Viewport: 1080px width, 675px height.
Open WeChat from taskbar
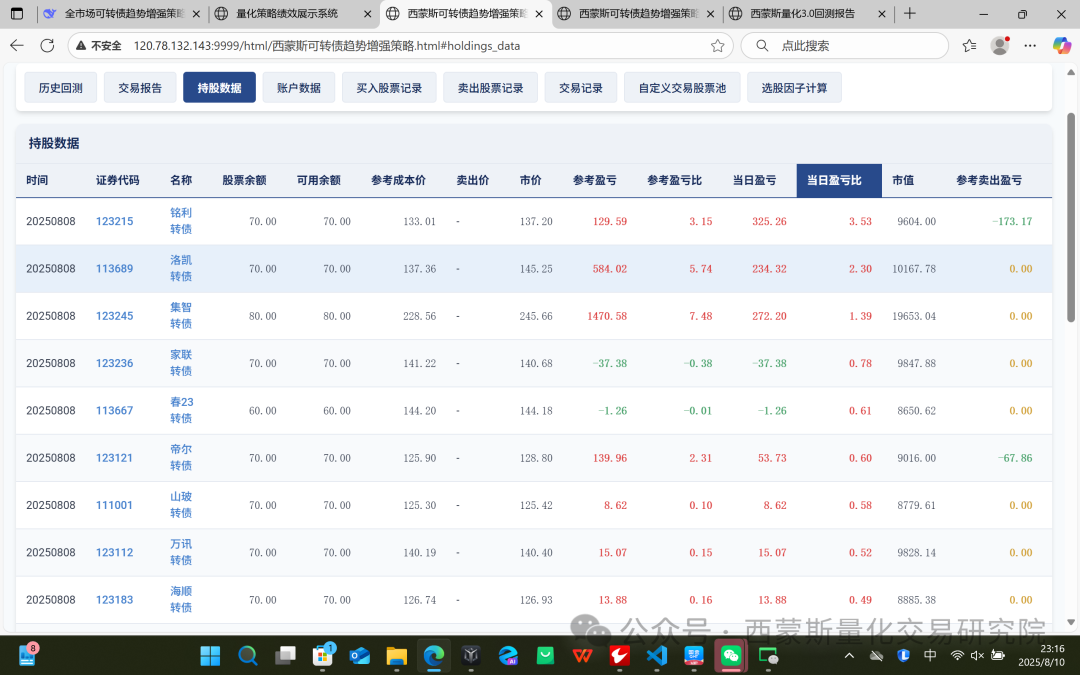(731, 655)
